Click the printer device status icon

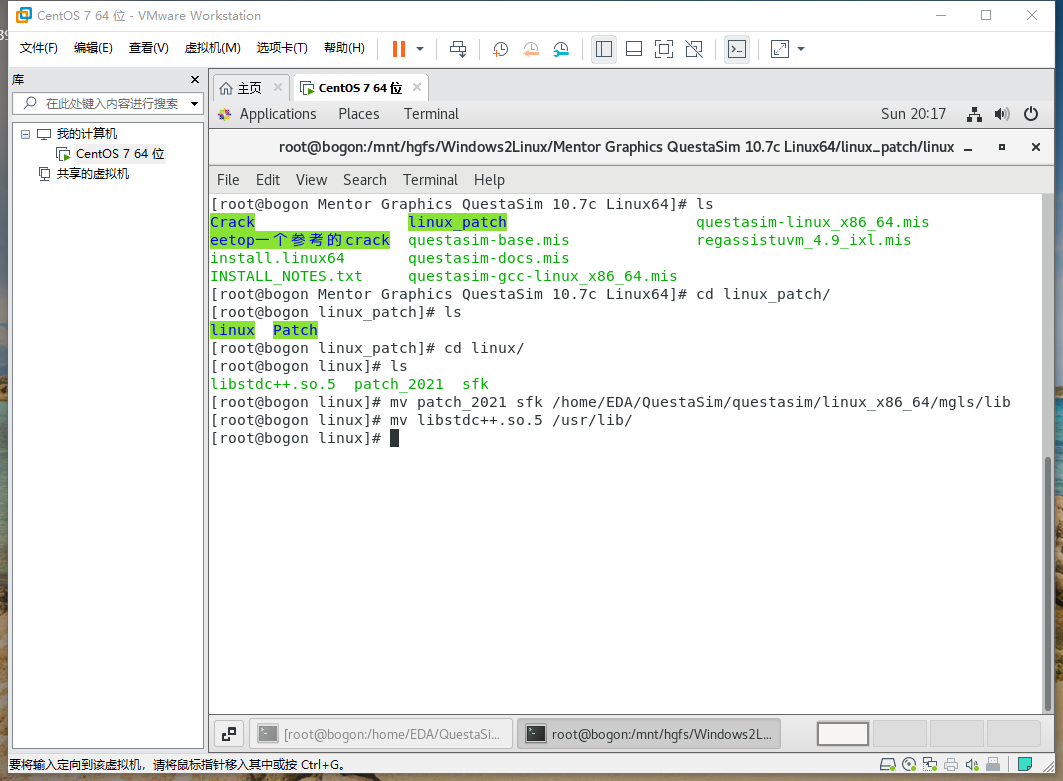(x=951, y=765)
